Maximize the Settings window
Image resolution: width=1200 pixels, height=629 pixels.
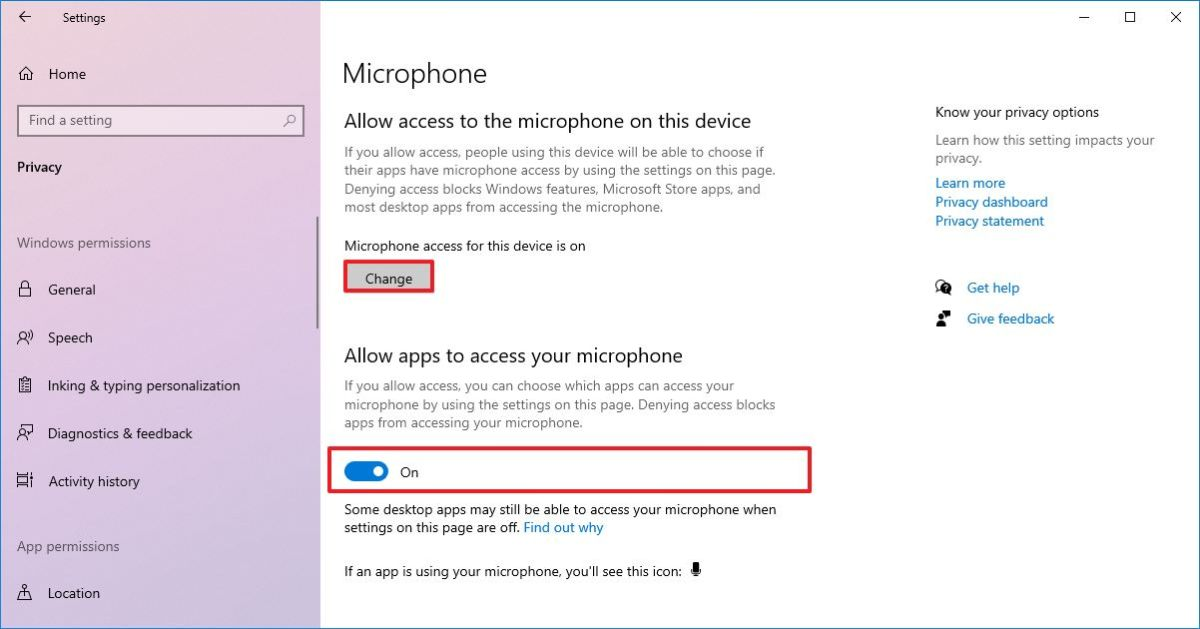click(1130, 17)
